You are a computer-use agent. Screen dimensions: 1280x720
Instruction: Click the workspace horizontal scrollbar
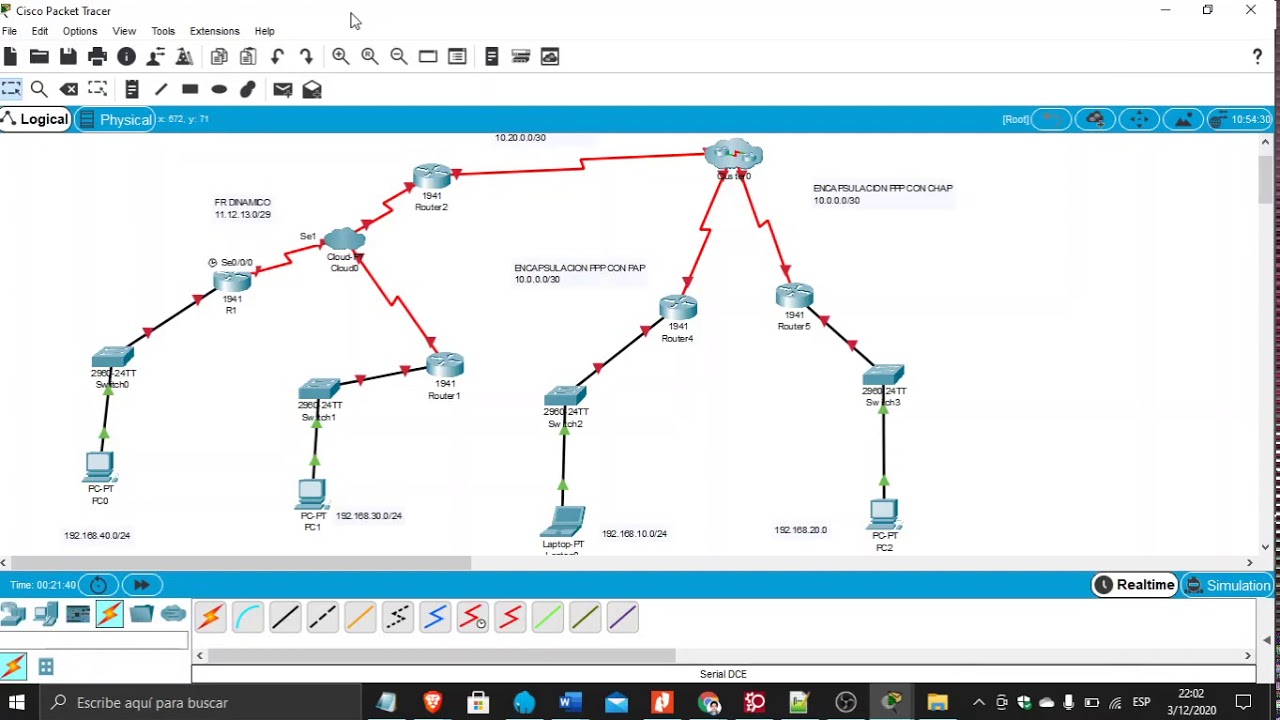[241, 563]
